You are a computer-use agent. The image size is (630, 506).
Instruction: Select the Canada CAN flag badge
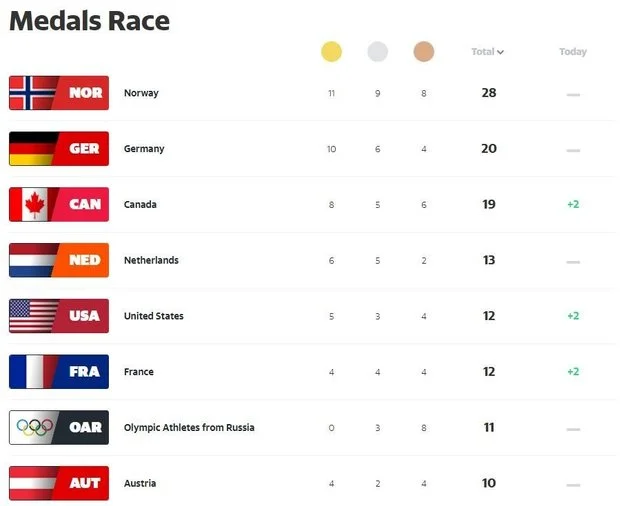point(57,204)
